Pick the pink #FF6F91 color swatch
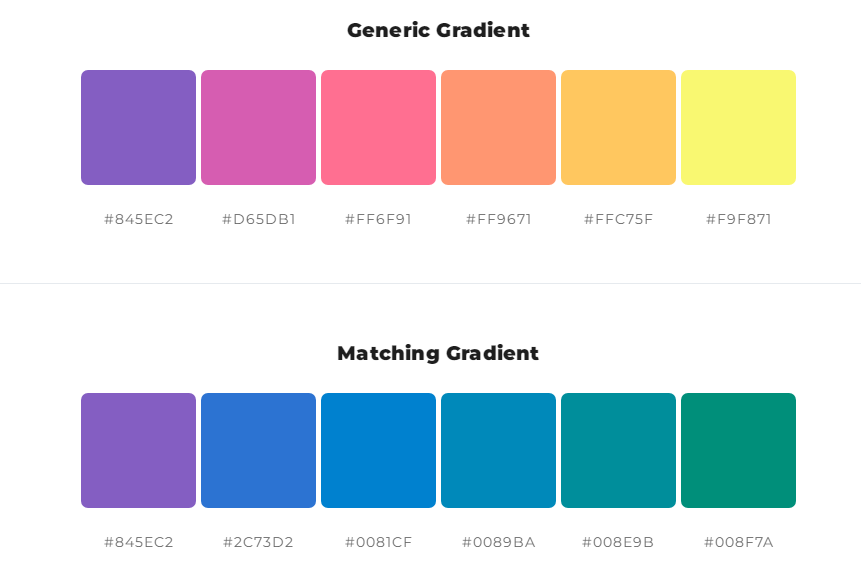The width and height of the screenshot is (861, 570). click(x=378, y=127)
